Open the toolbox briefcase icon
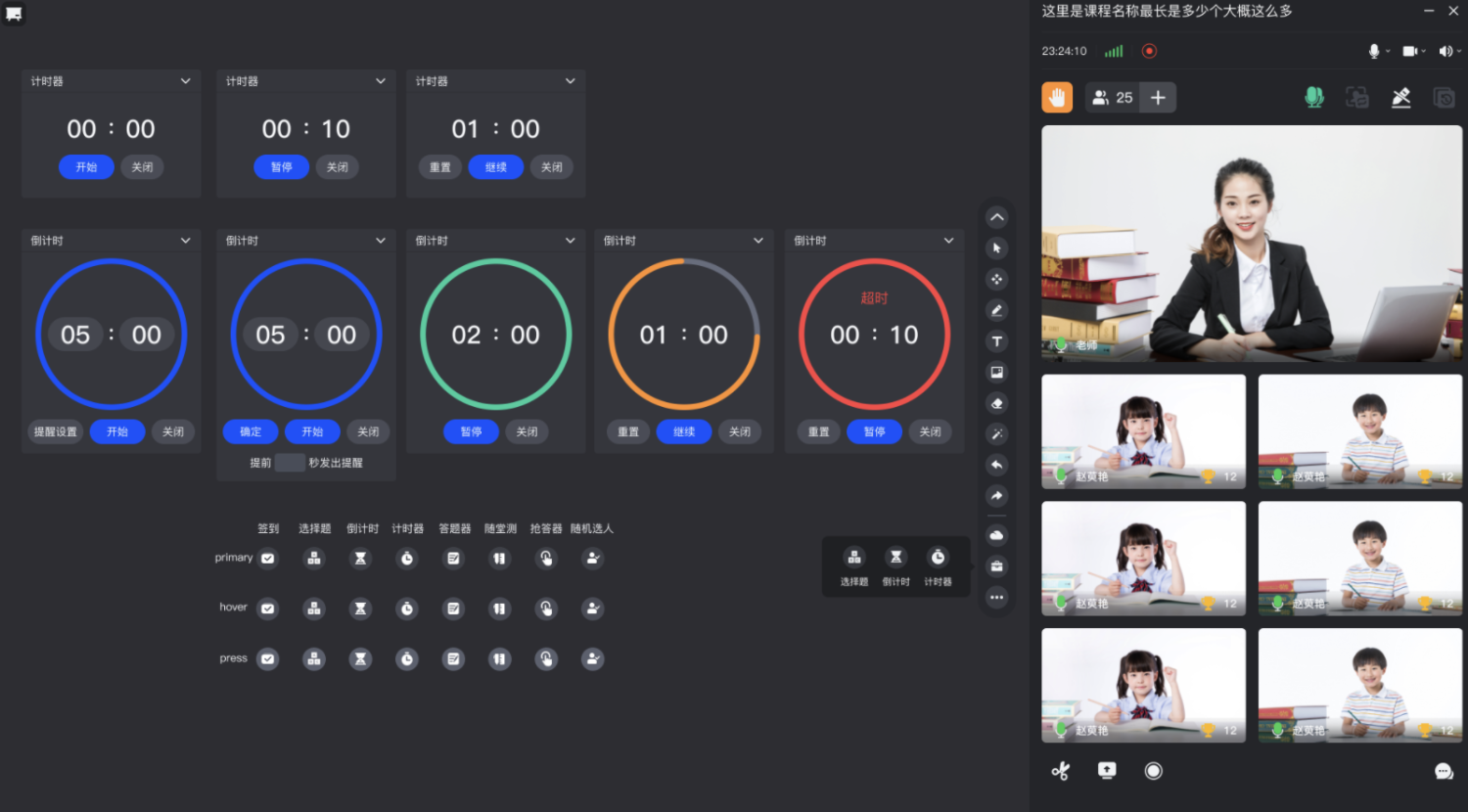 tap(996, 566)
